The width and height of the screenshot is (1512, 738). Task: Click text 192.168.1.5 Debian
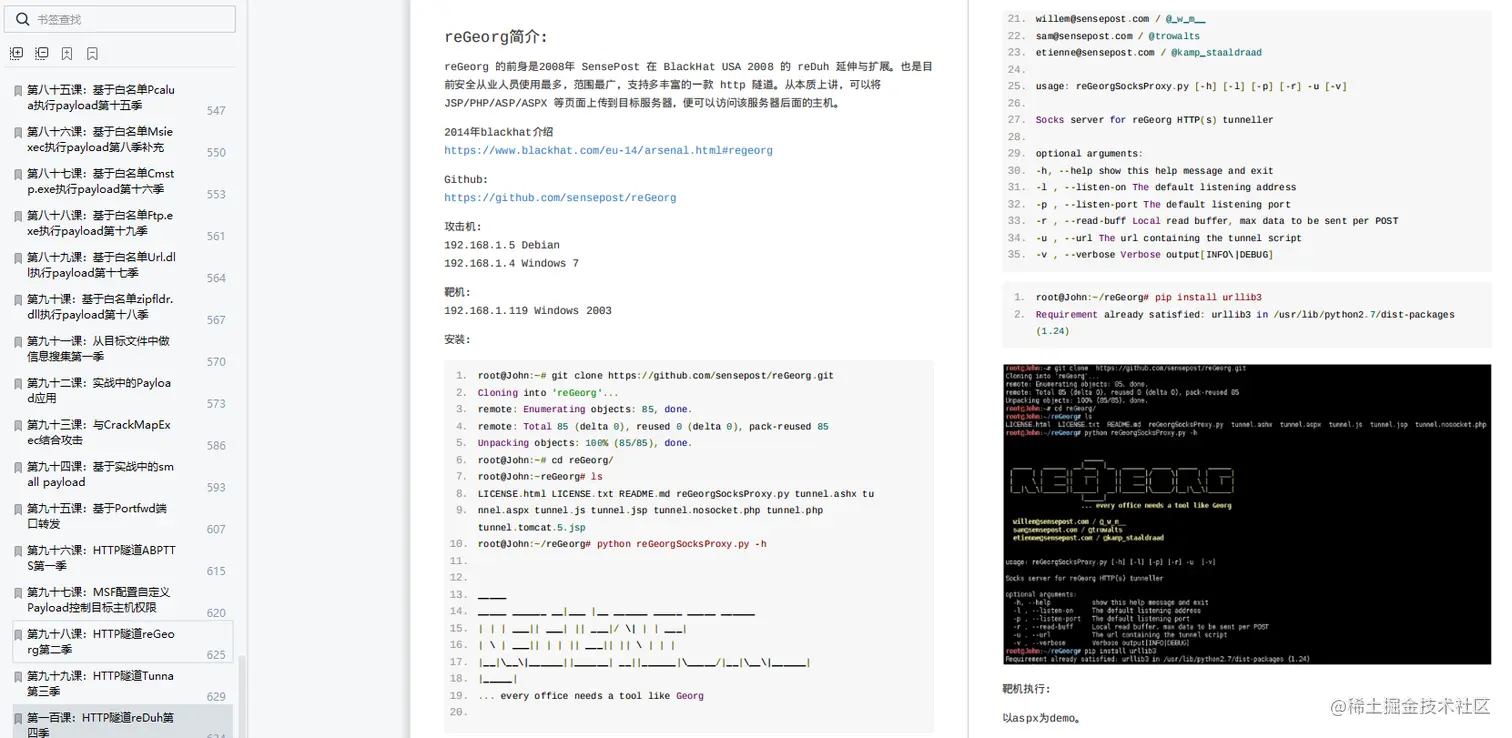(x=502, y=245)
